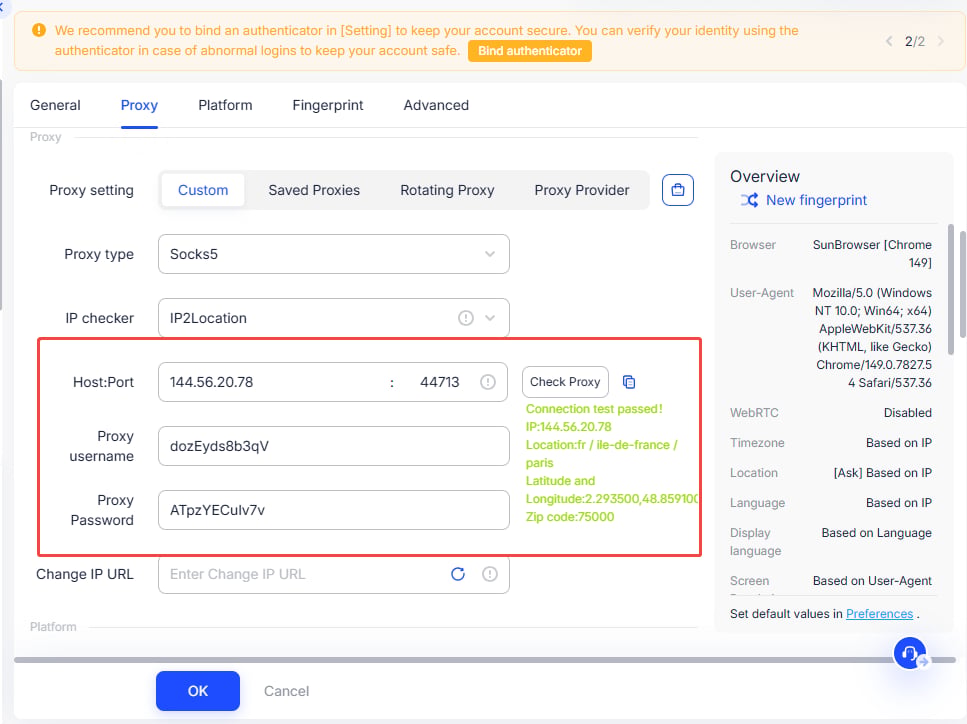Open the support headset chat icon
The width and height of the screenshot is (967, 724).
point(910,653)
